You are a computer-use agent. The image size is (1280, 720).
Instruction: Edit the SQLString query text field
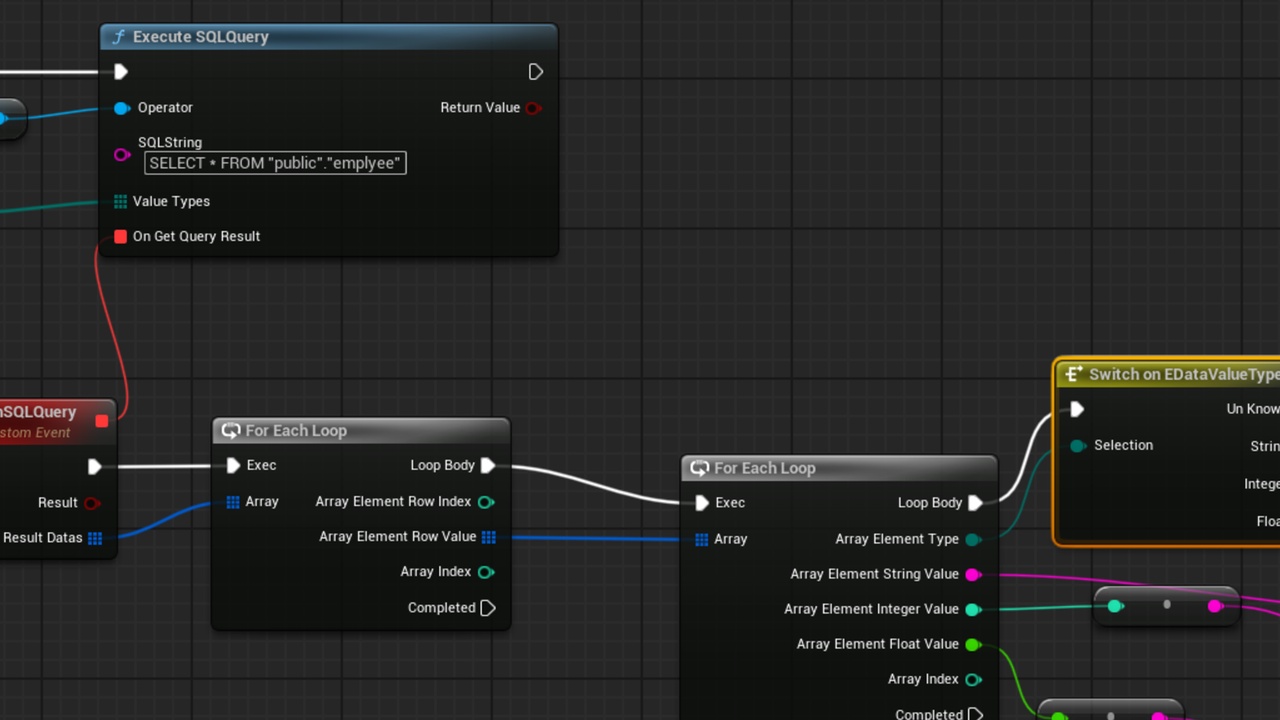point(275,163)
